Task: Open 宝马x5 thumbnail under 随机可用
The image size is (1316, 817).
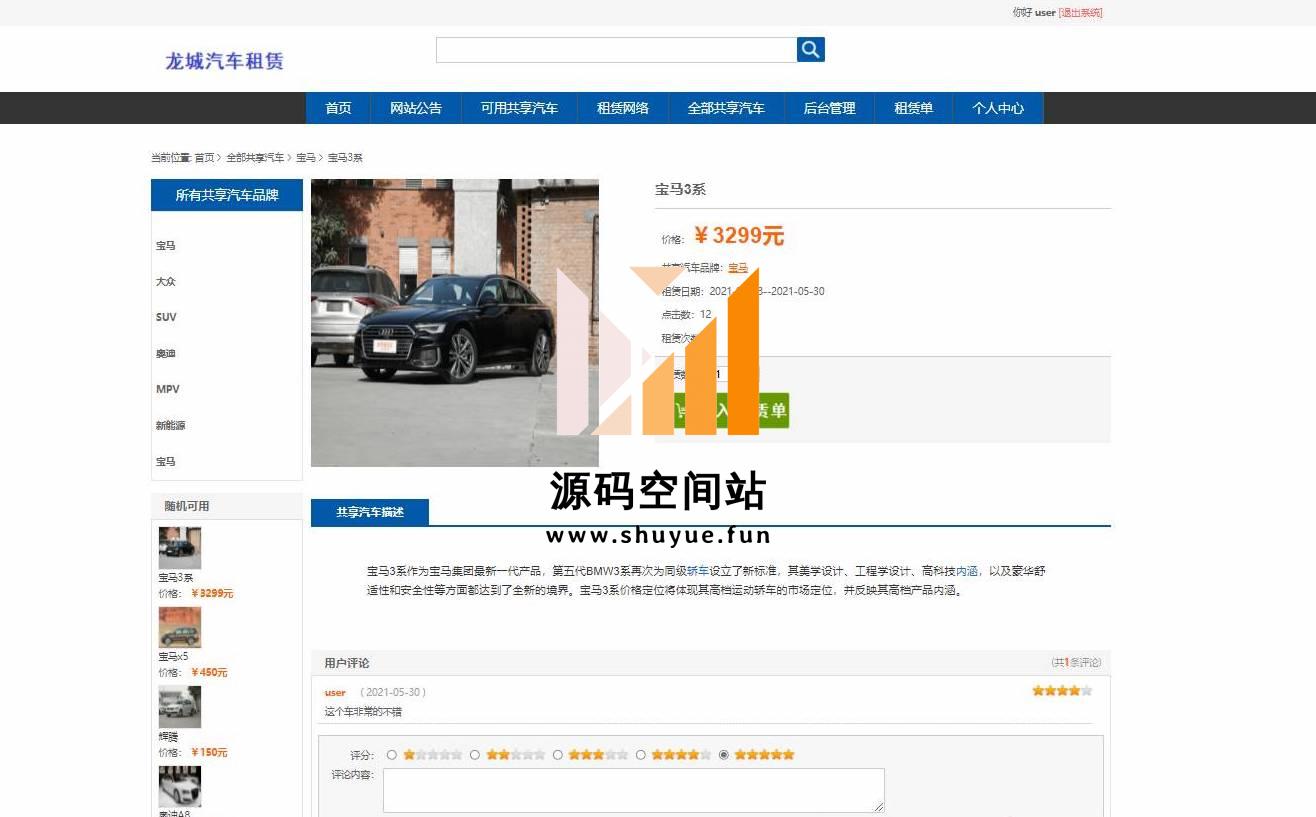Action: coord(180,627)
